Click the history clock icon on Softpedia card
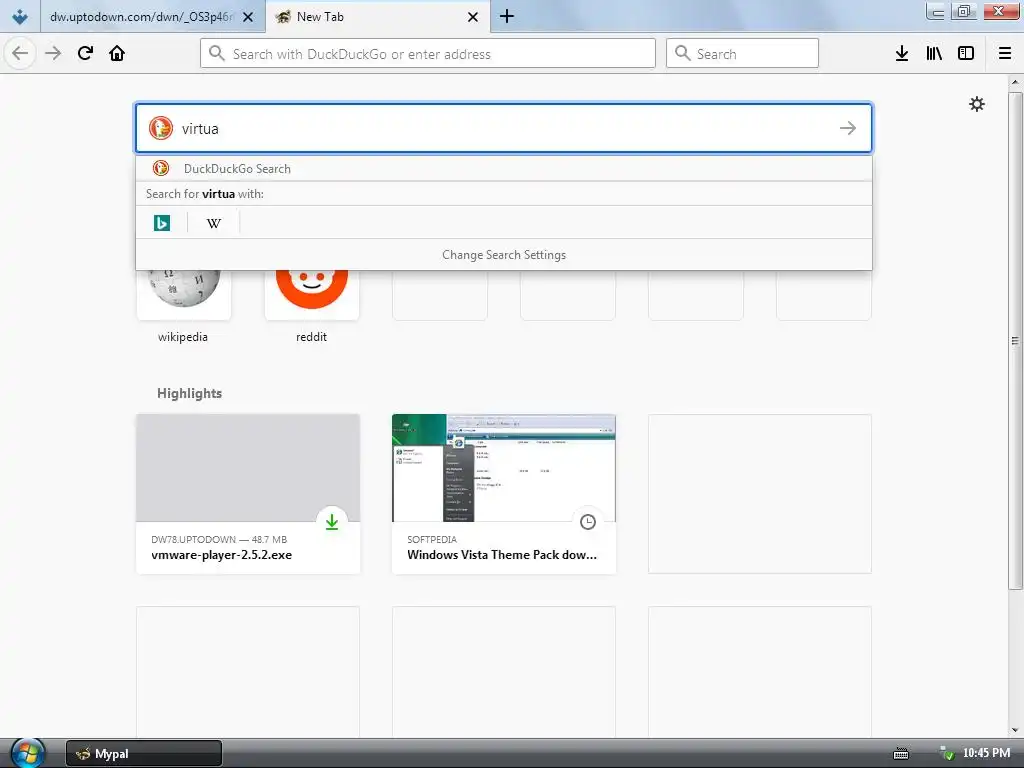Viewport: 1024px width, 768px height. [x=588, y=522]
